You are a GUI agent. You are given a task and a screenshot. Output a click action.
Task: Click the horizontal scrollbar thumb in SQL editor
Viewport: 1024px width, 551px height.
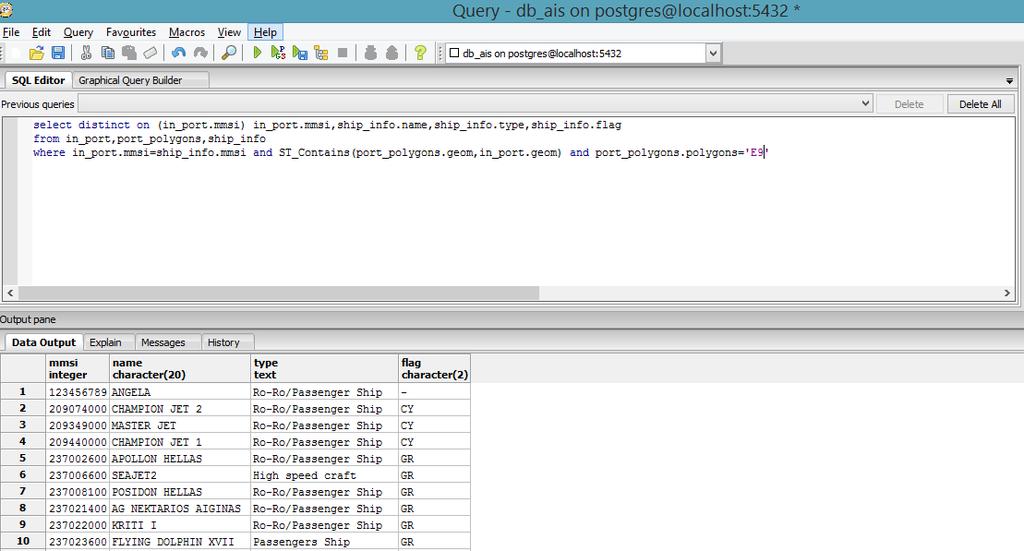[x=278, y=293]
